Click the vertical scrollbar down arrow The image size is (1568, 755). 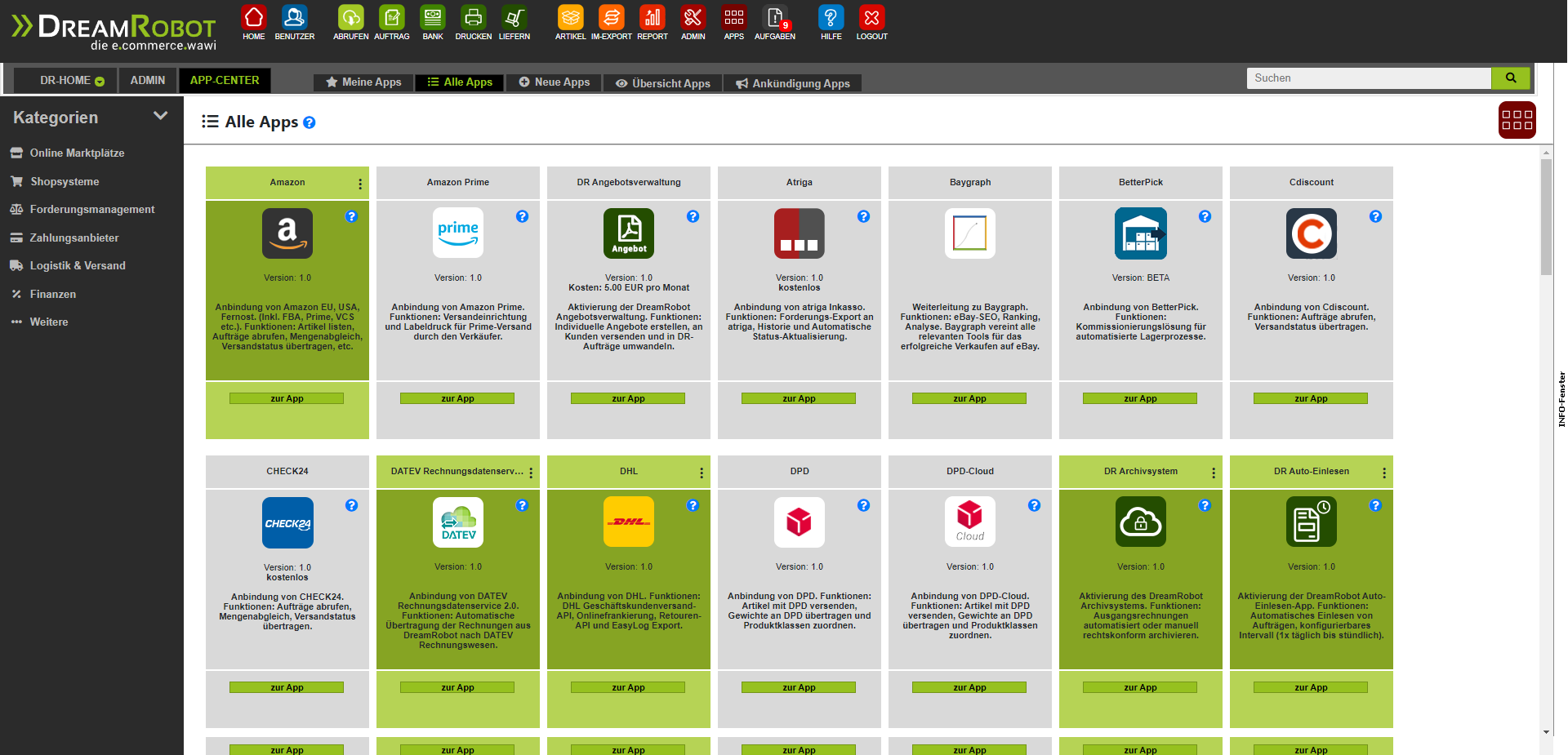point(1546,732)
